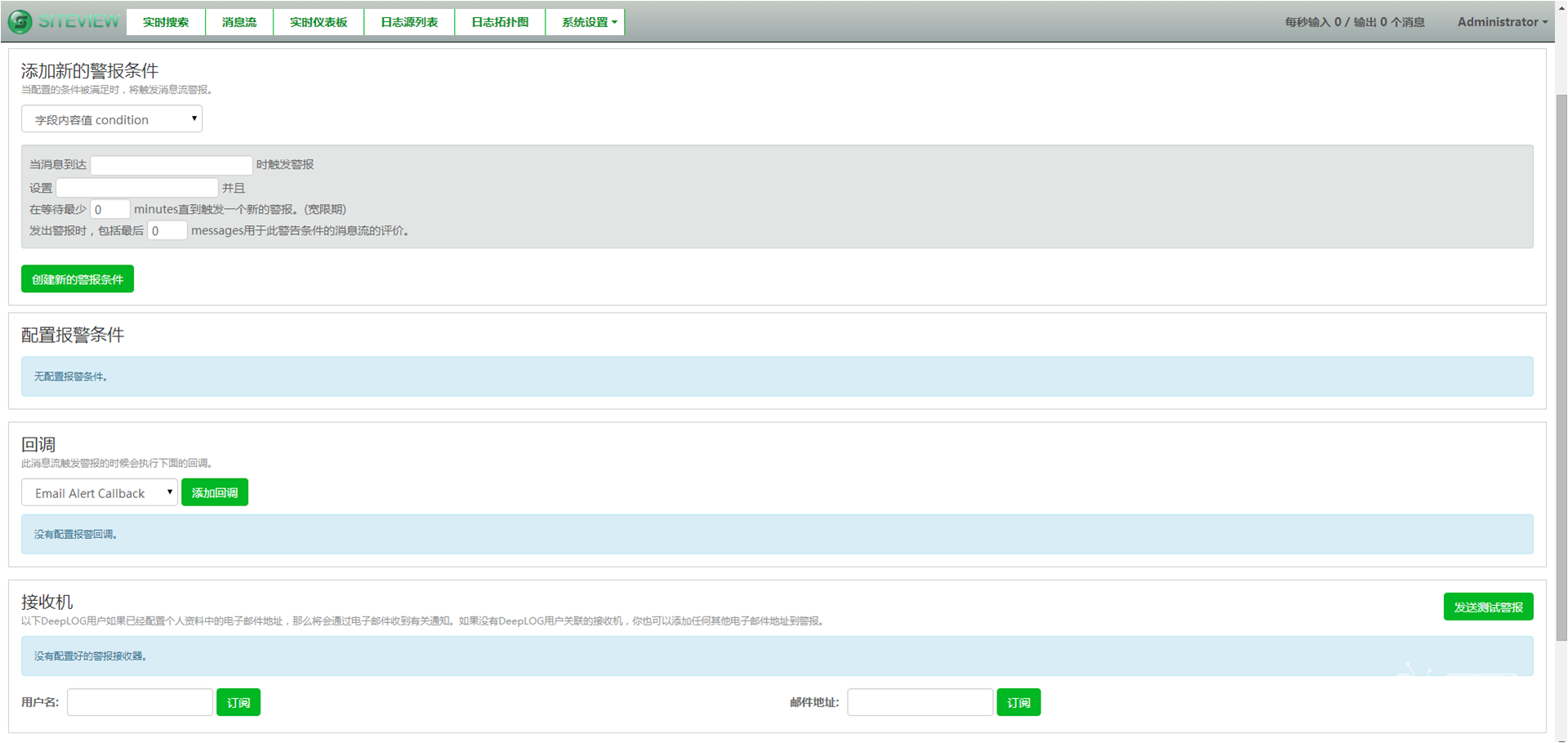Click 订阅 button next to 邮件地址 field

point(1018,702)
